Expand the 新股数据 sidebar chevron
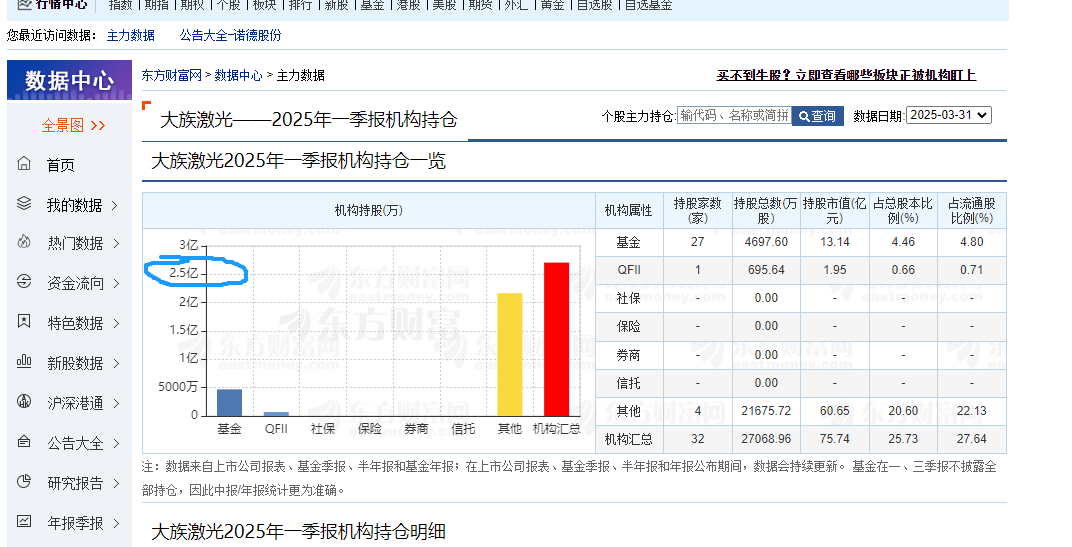 116,364
